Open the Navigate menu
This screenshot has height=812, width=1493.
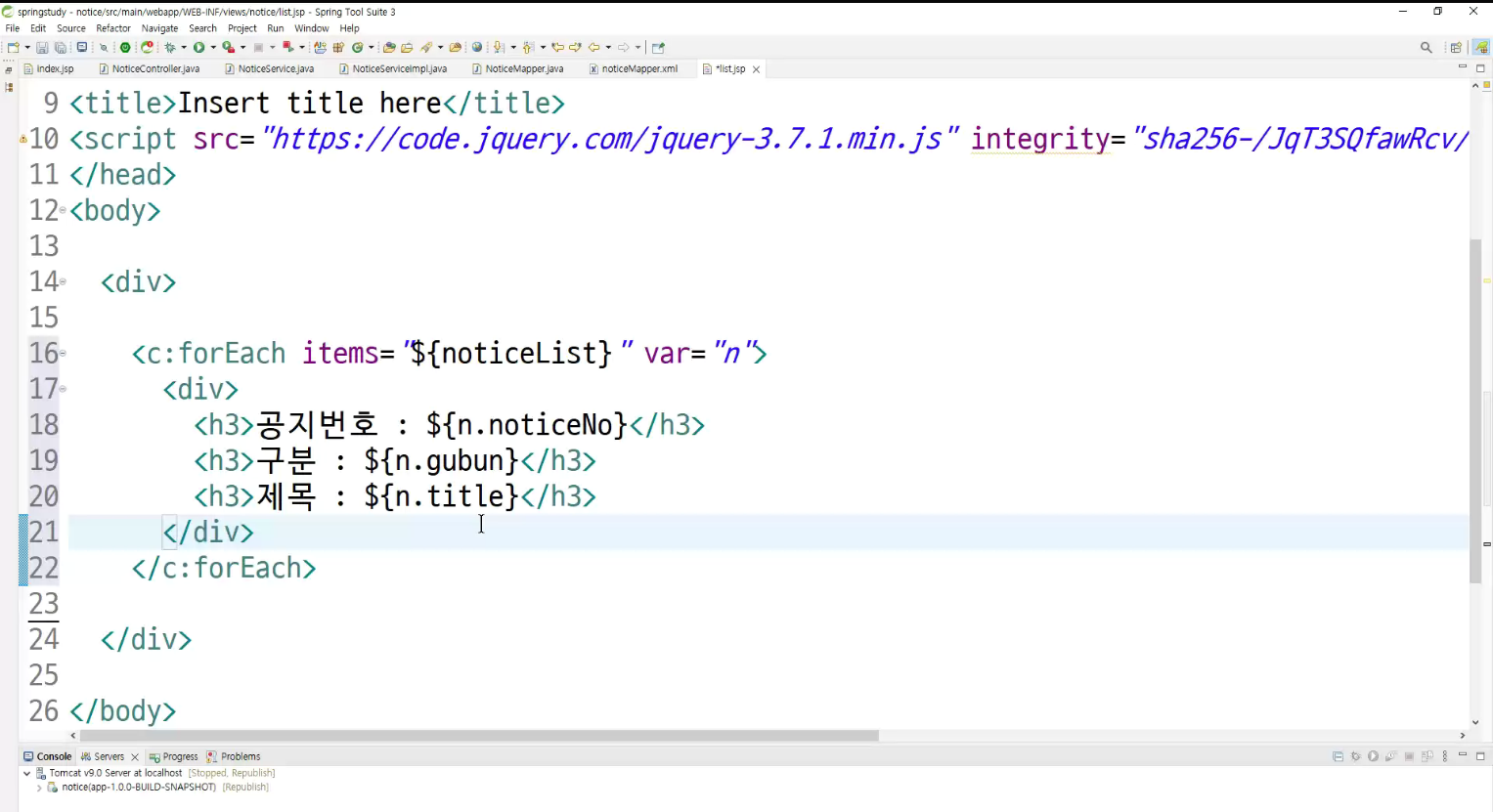coord(159,28)
